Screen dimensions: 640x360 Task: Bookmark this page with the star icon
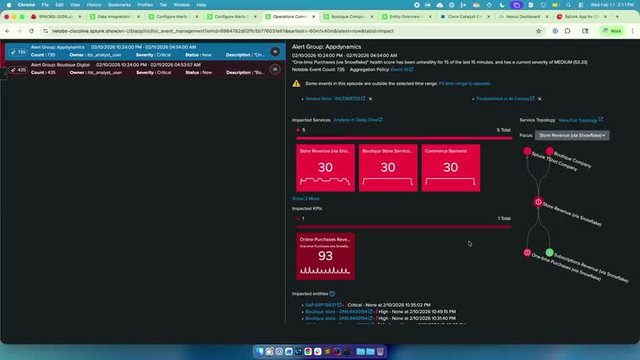(x=538, y=31)
